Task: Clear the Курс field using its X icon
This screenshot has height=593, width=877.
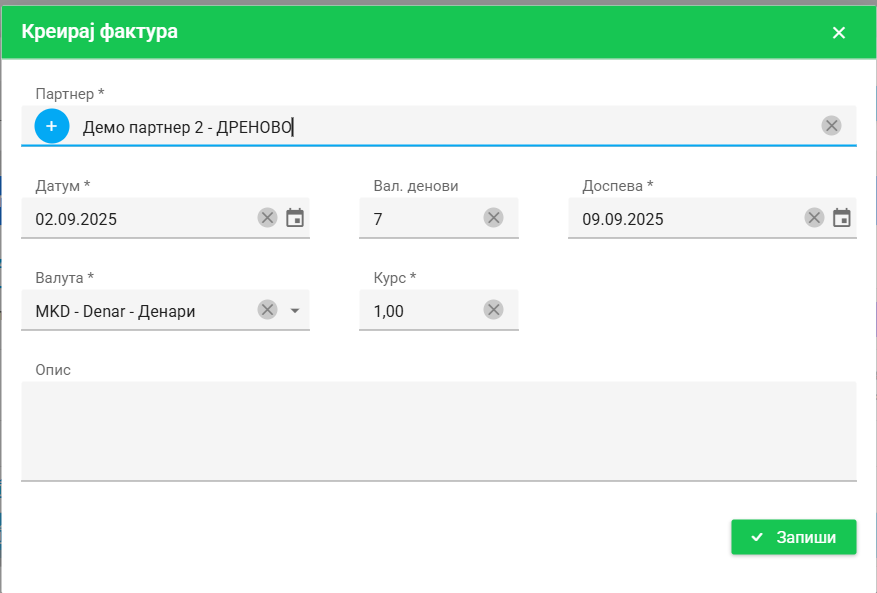Action: (492, 310)
